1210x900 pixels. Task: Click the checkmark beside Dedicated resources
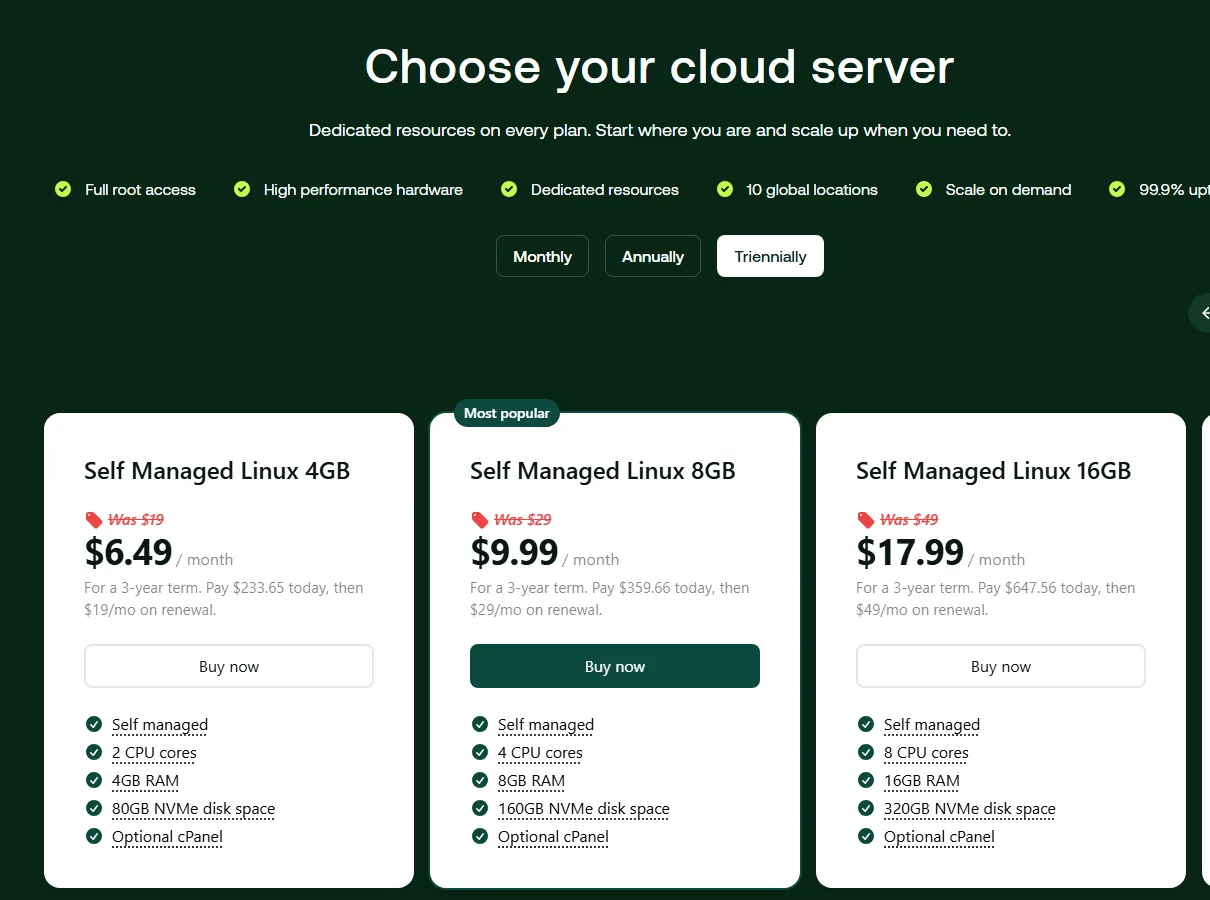pos(509,189)
